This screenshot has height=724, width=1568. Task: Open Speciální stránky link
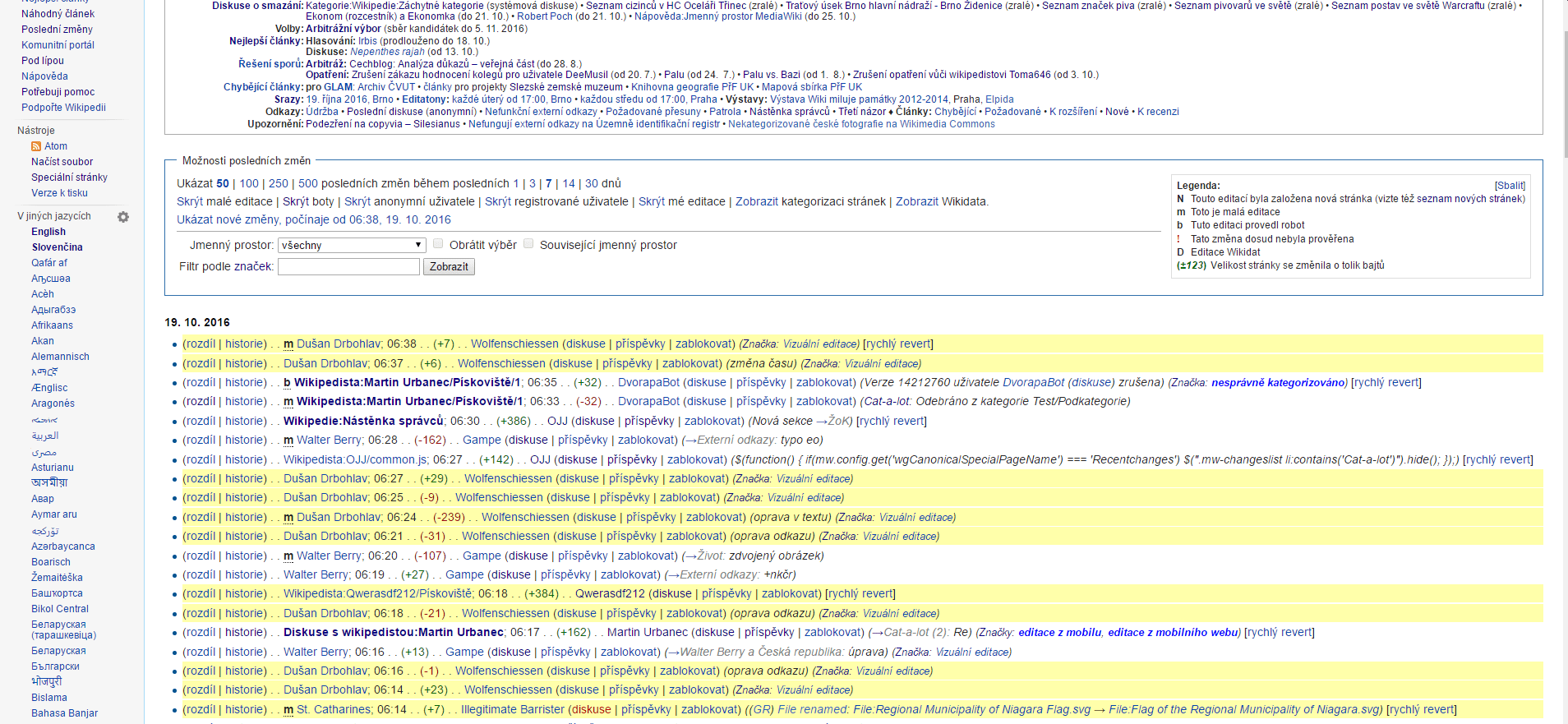click(x=69, y=178)
